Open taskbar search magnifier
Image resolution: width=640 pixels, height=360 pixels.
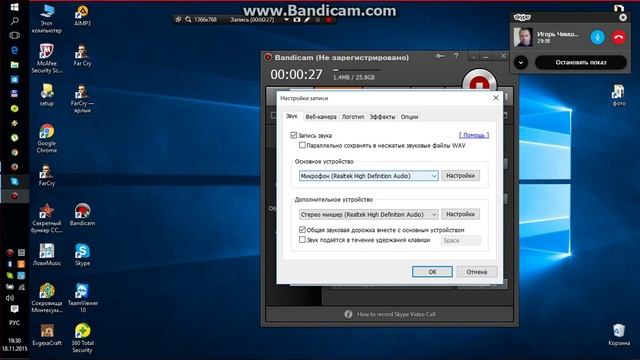pyautogui.click(x=14, y=21)
